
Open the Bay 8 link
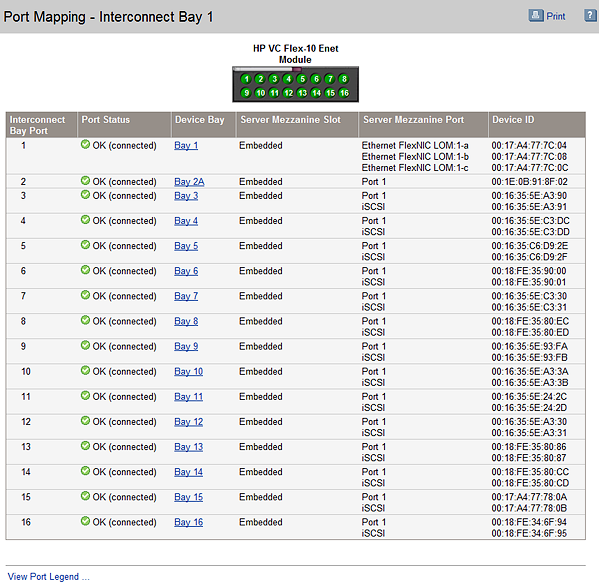tap(186, 321)
